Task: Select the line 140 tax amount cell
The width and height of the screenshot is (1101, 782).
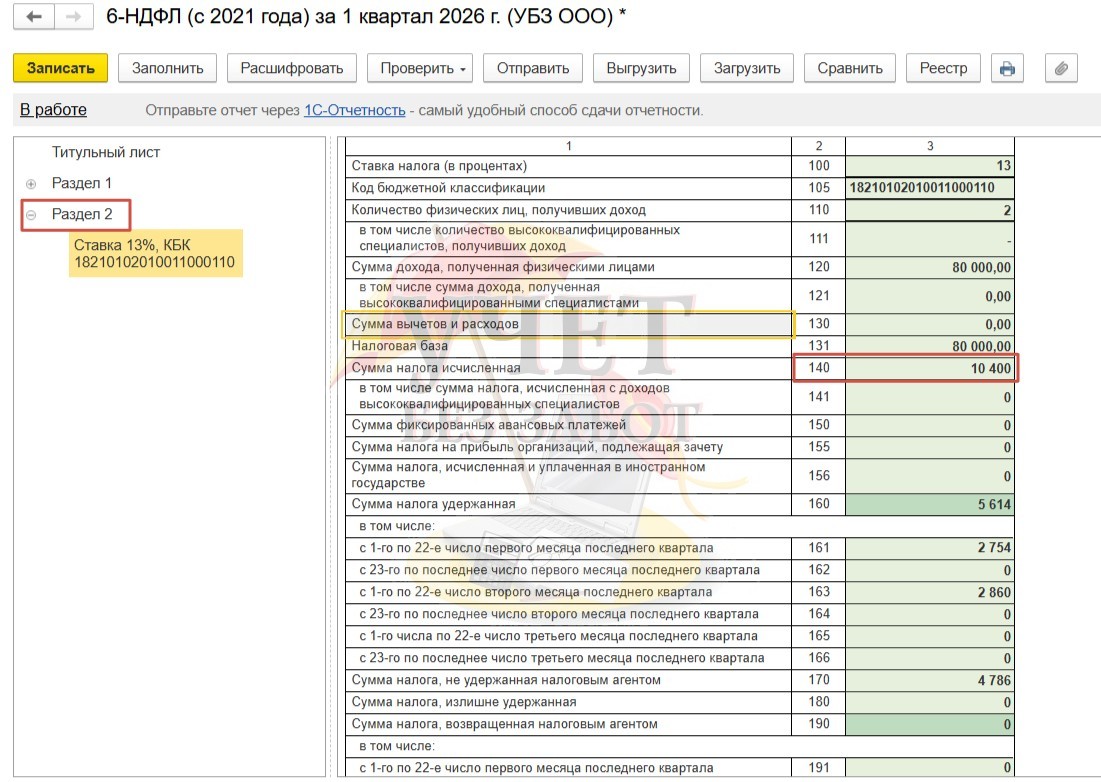Action: point(929,369)
